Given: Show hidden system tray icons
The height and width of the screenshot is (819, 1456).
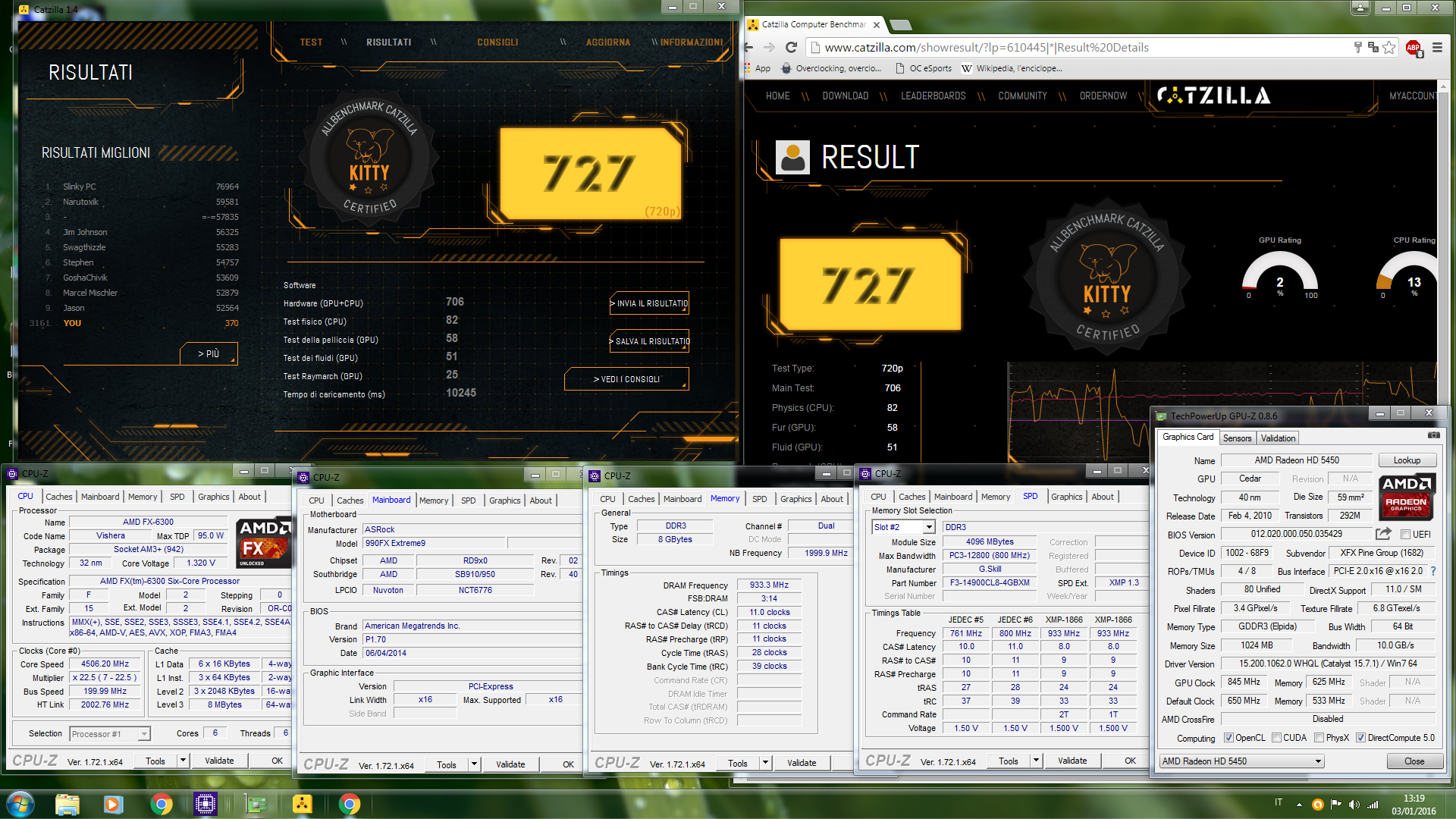Looking at the screenshot, I should (1299, 805).
